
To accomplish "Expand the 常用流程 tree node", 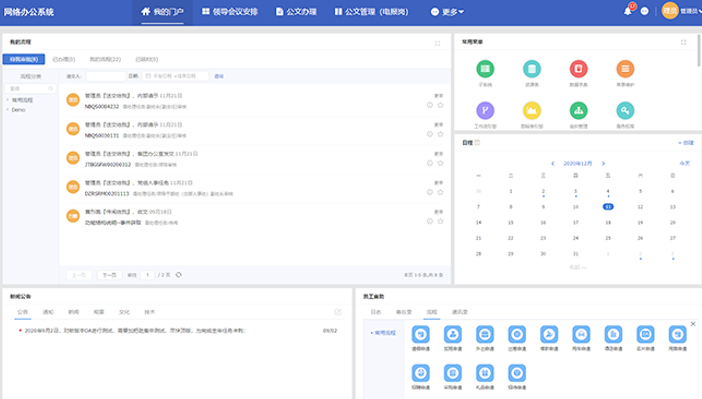I will [x=8, y=100].
